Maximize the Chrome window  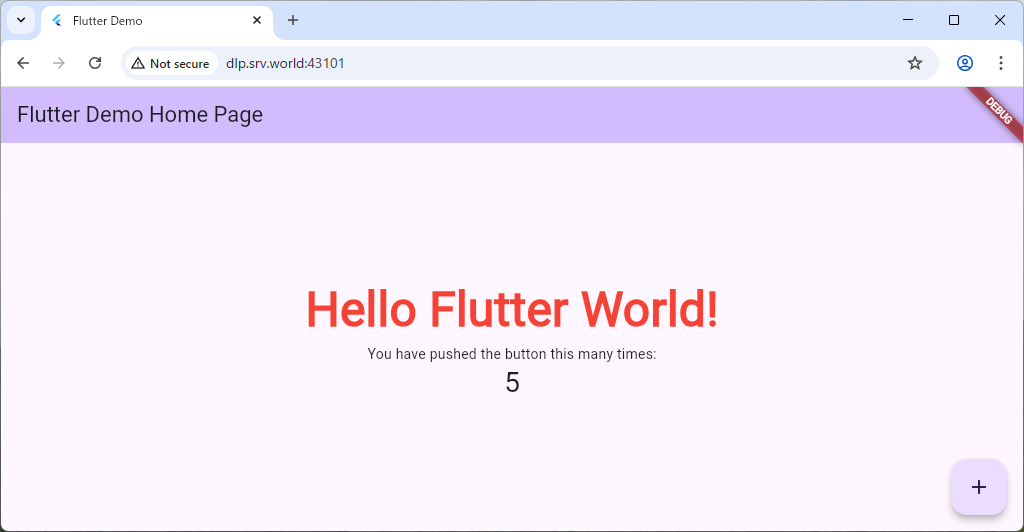[954, 20]
